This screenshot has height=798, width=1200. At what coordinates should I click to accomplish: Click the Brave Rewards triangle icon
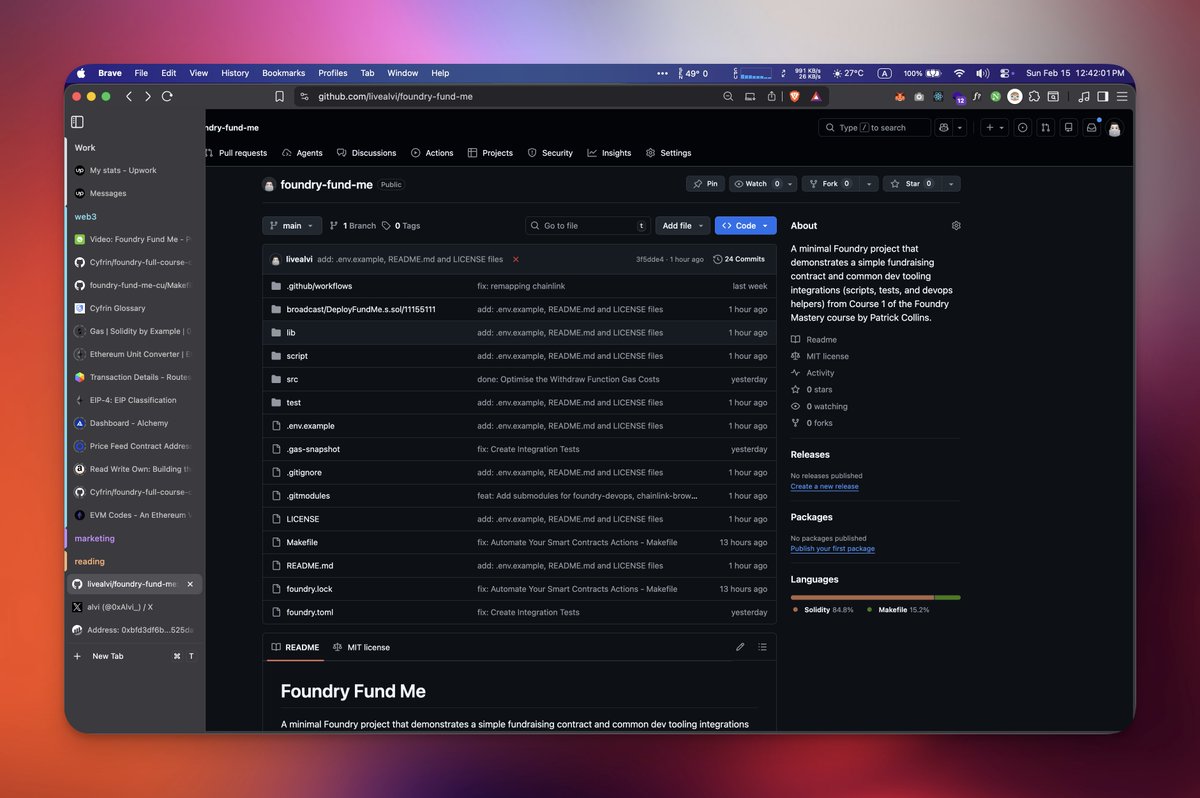click(x=816, y=96)
